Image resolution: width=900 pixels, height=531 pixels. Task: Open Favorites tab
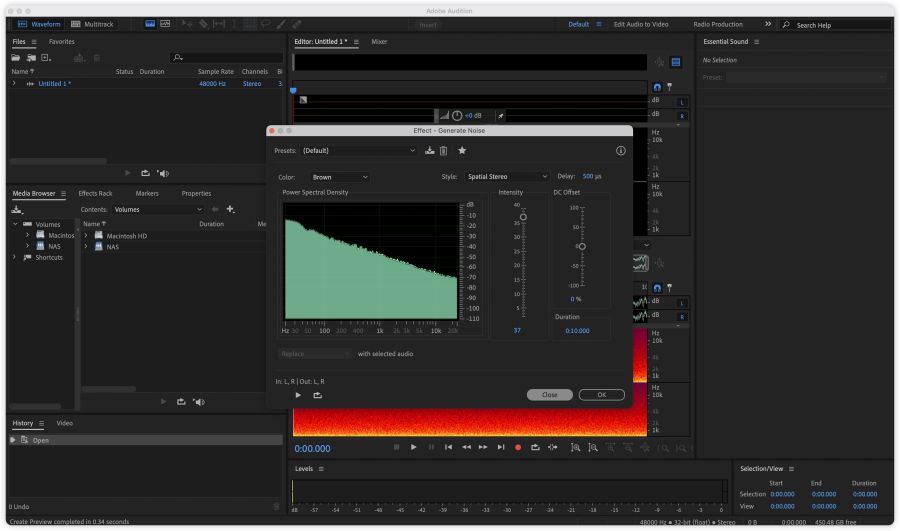click(x=61, y=41)
